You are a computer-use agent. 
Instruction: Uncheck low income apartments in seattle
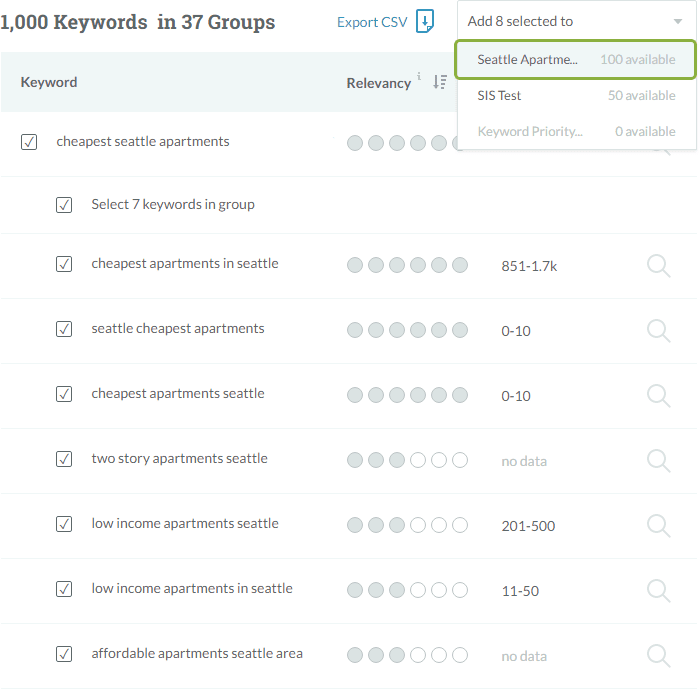[64, 589]
